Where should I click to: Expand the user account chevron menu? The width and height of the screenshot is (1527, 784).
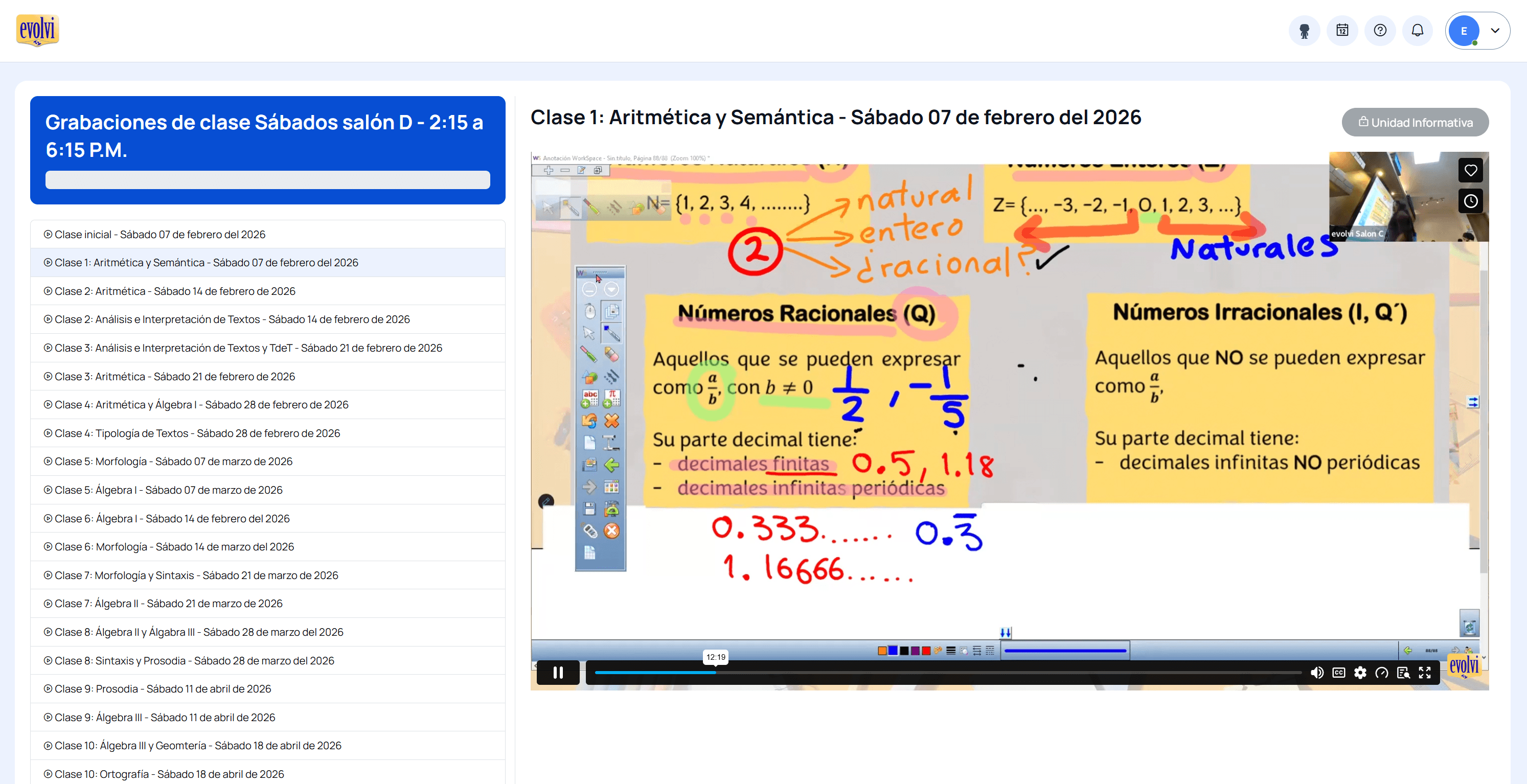click(1495, 30)
